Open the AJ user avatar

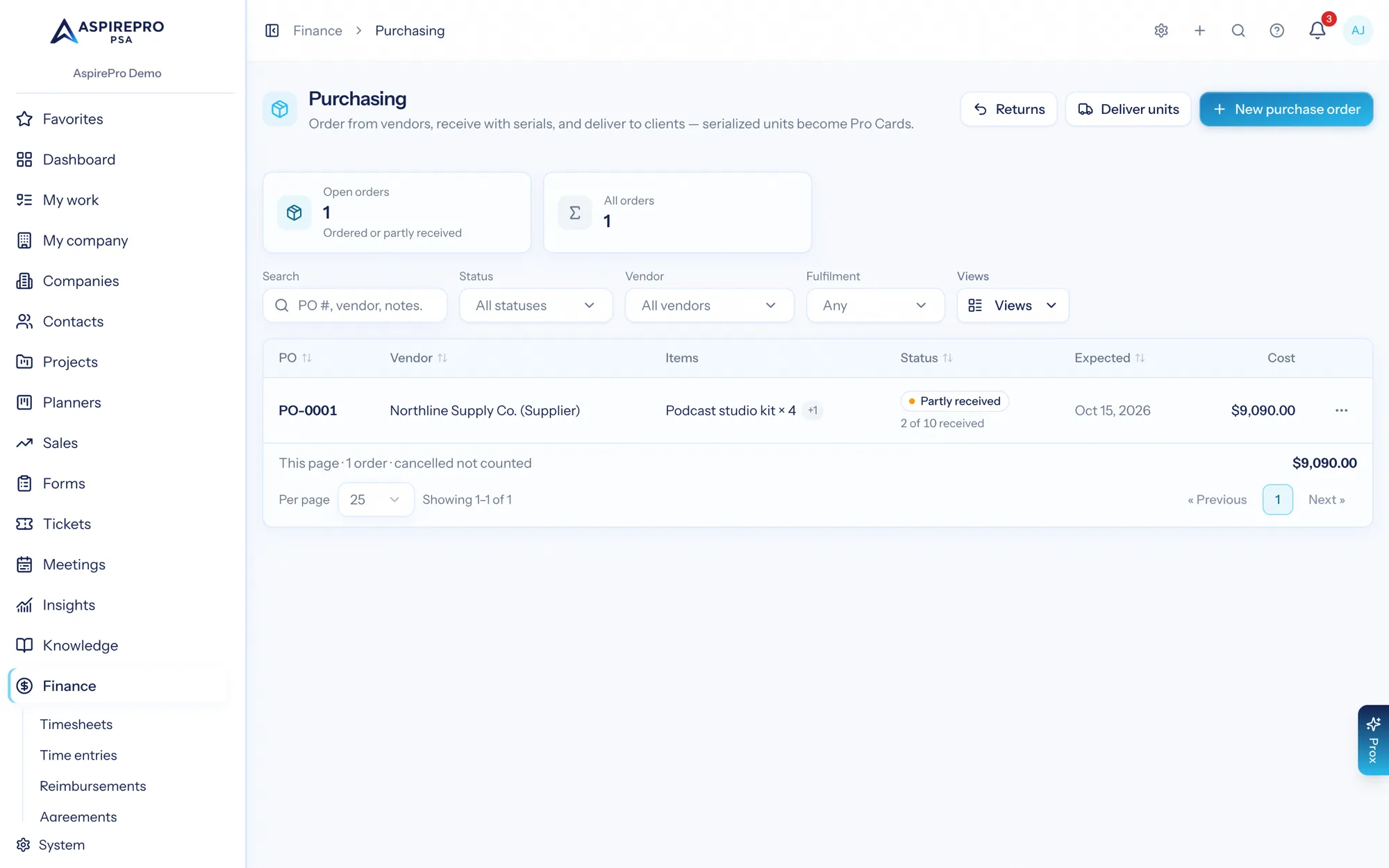(1358, 31)
